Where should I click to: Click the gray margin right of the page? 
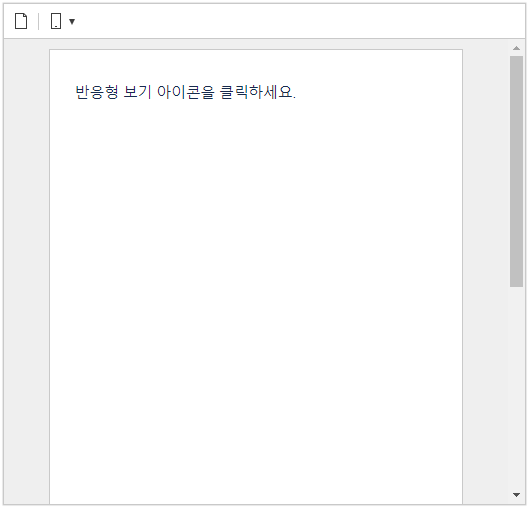tap(485, 271)
